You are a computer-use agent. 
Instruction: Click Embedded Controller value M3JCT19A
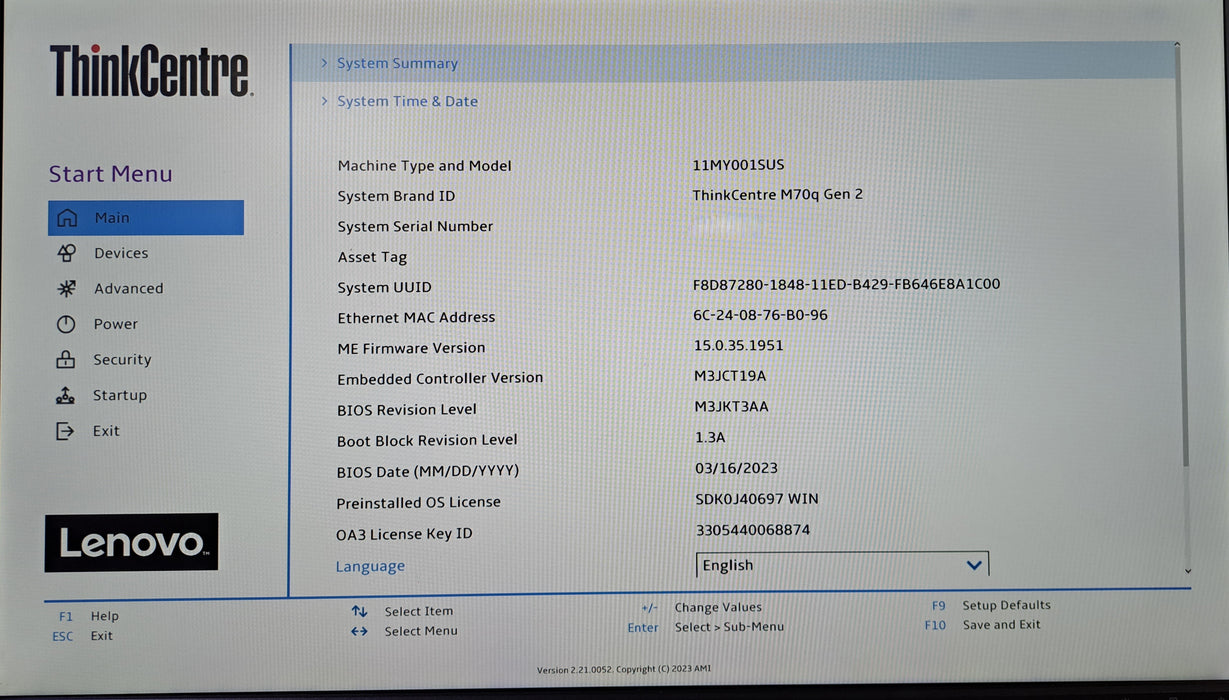[x=730, y=376]
